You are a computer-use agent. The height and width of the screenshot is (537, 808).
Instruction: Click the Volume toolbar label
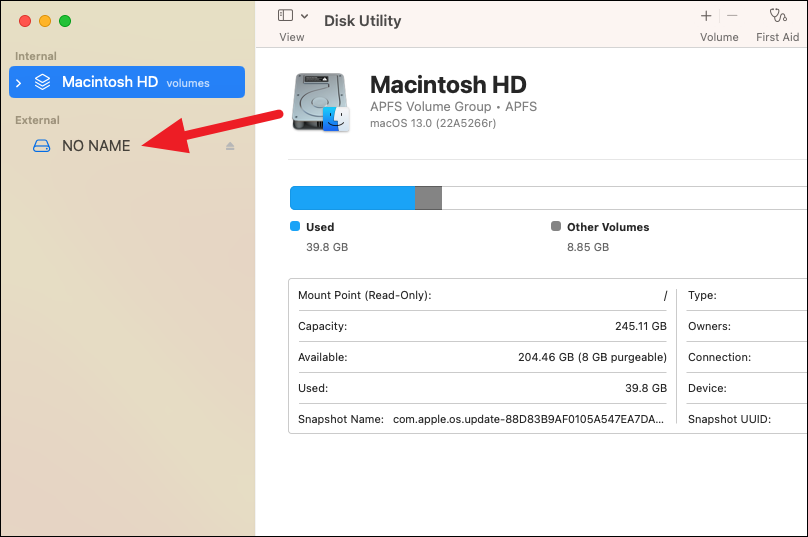(x=719, y=37)
